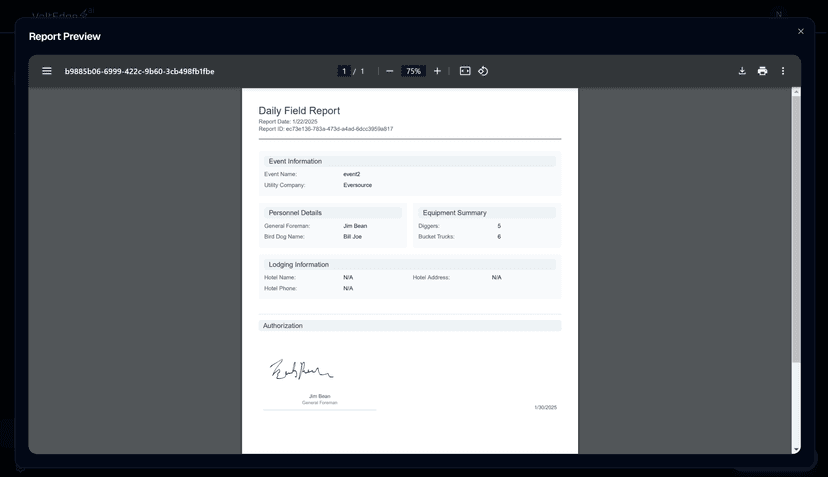Click the fit to page icon
This screenshot has height=477, width=828.
pyautogui.click(x=465, y=71)
